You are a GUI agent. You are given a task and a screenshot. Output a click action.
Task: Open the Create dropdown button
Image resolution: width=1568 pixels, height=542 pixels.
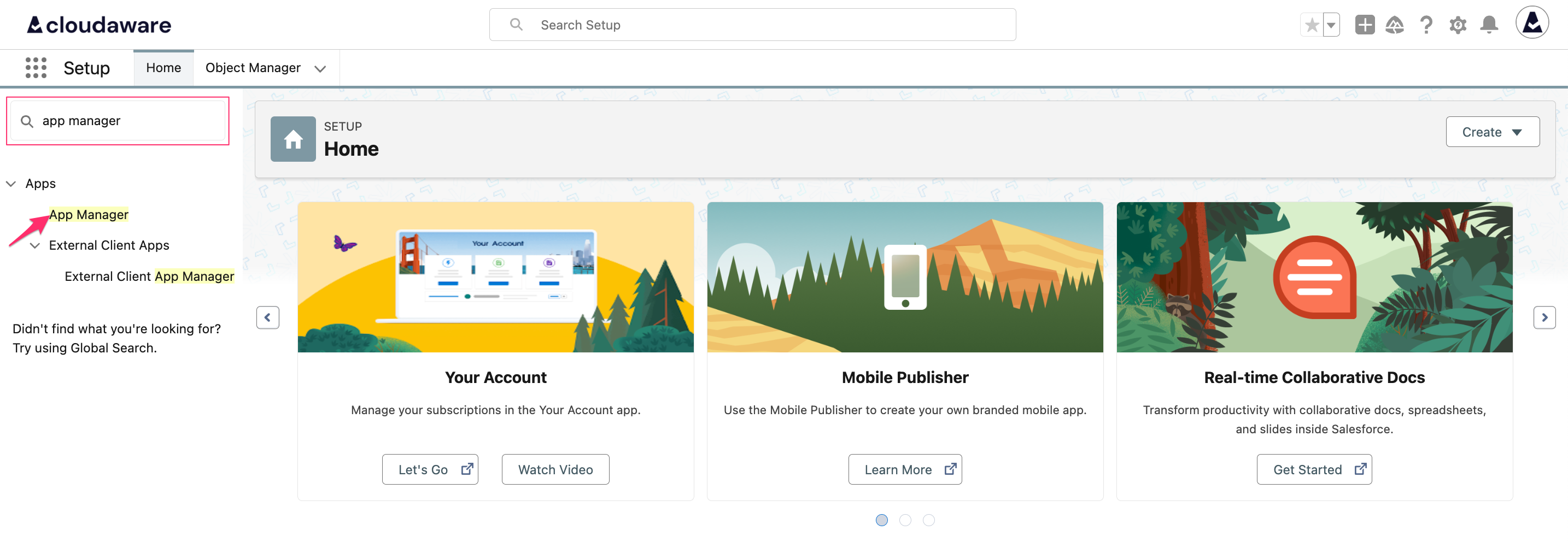click(x=1492, y=132)
